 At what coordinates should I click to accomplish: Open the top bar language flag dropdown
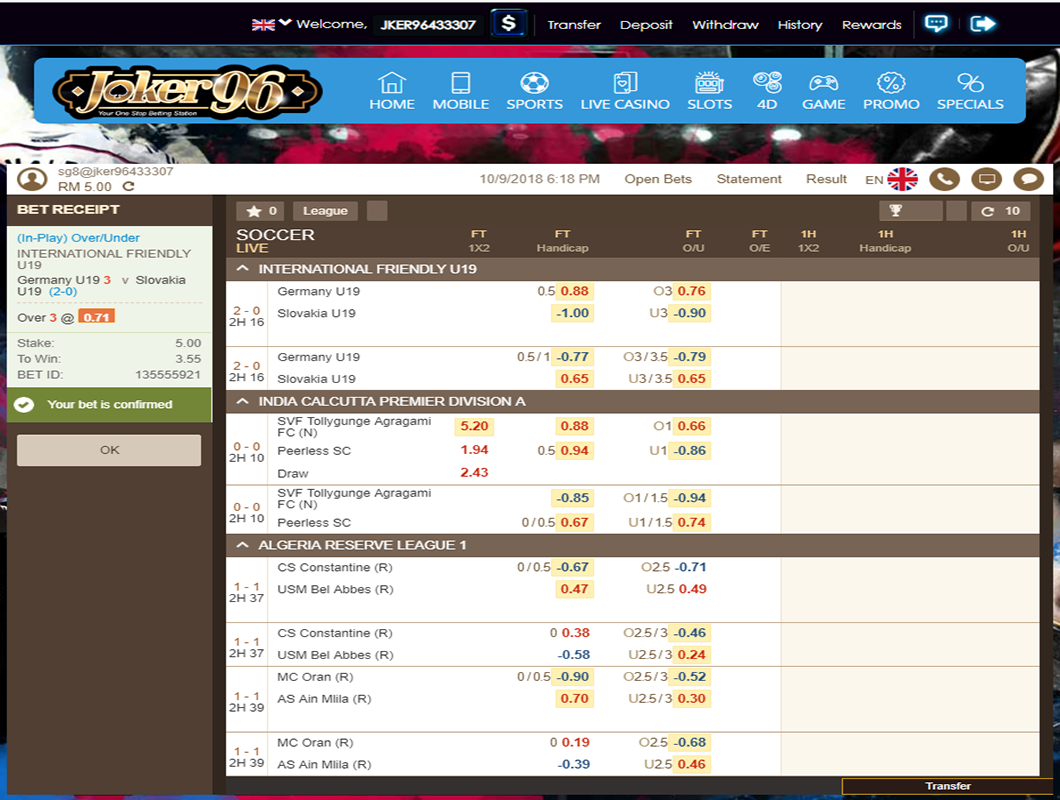coord(270,24)
